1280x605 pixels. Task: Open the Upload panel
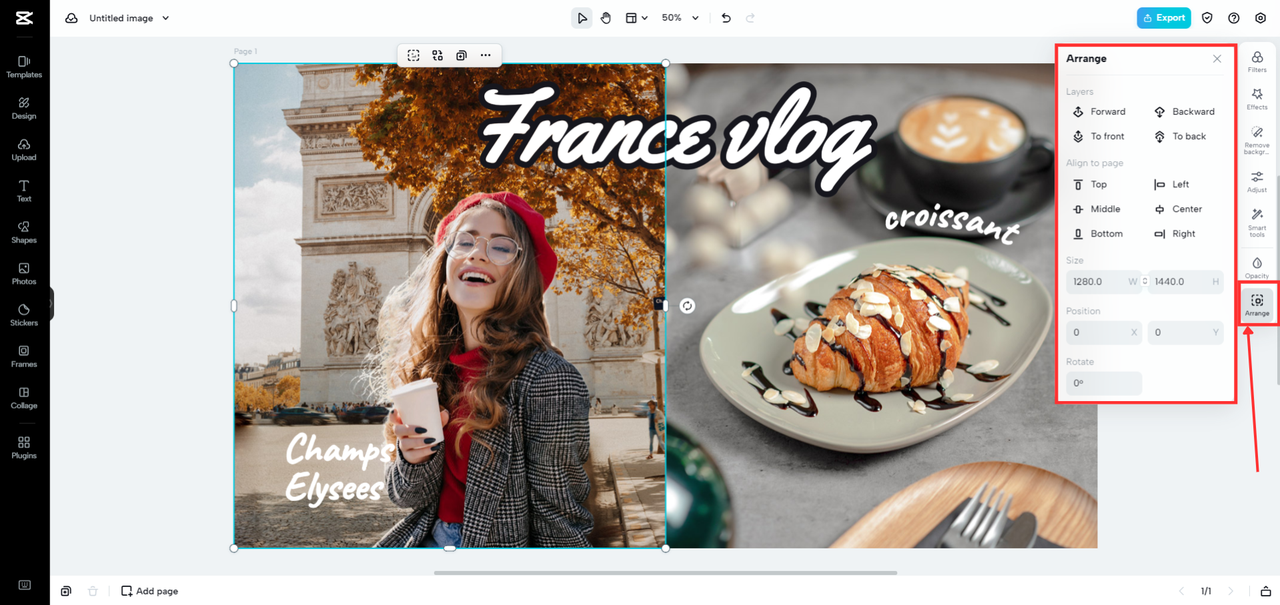(24, 150)
